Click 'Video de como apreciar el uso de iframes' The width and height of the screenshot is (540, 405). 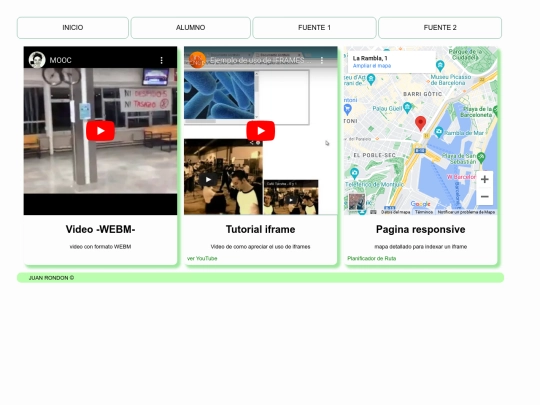pos(260,247)
